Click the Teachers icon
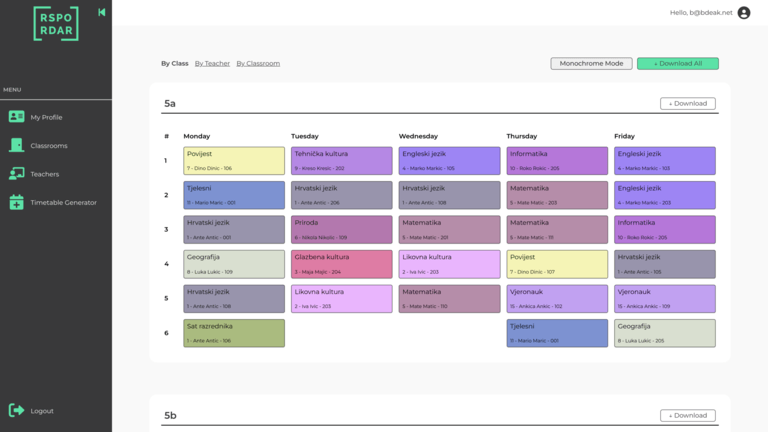768x432 pixels. (x=16, y=173)
